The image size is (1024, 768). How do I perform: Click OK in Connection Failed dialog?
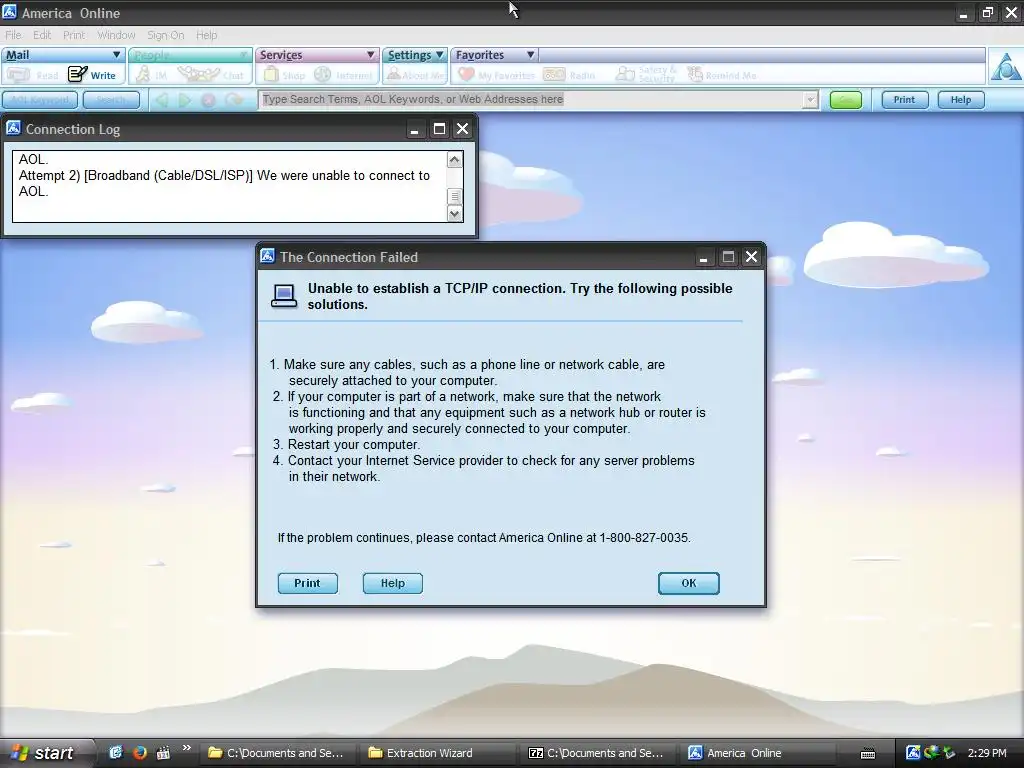pos(688,583)
